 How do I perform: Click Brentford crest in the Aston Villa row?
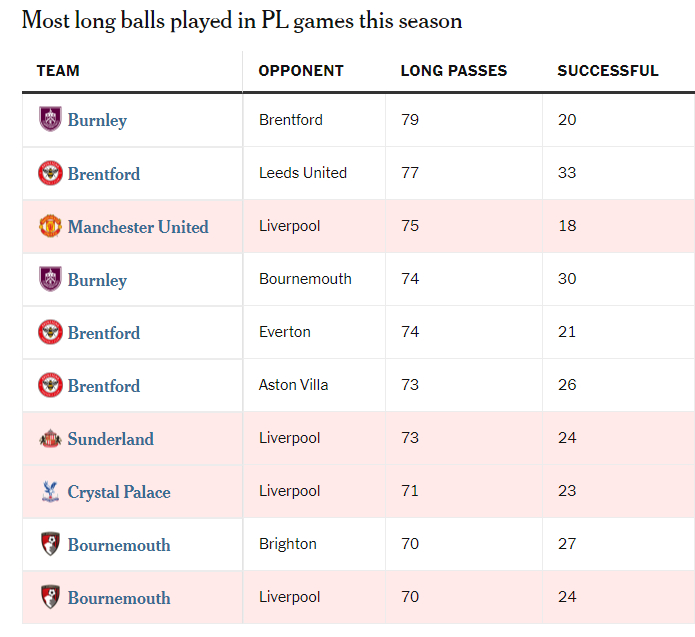click(x=50, y=385)
